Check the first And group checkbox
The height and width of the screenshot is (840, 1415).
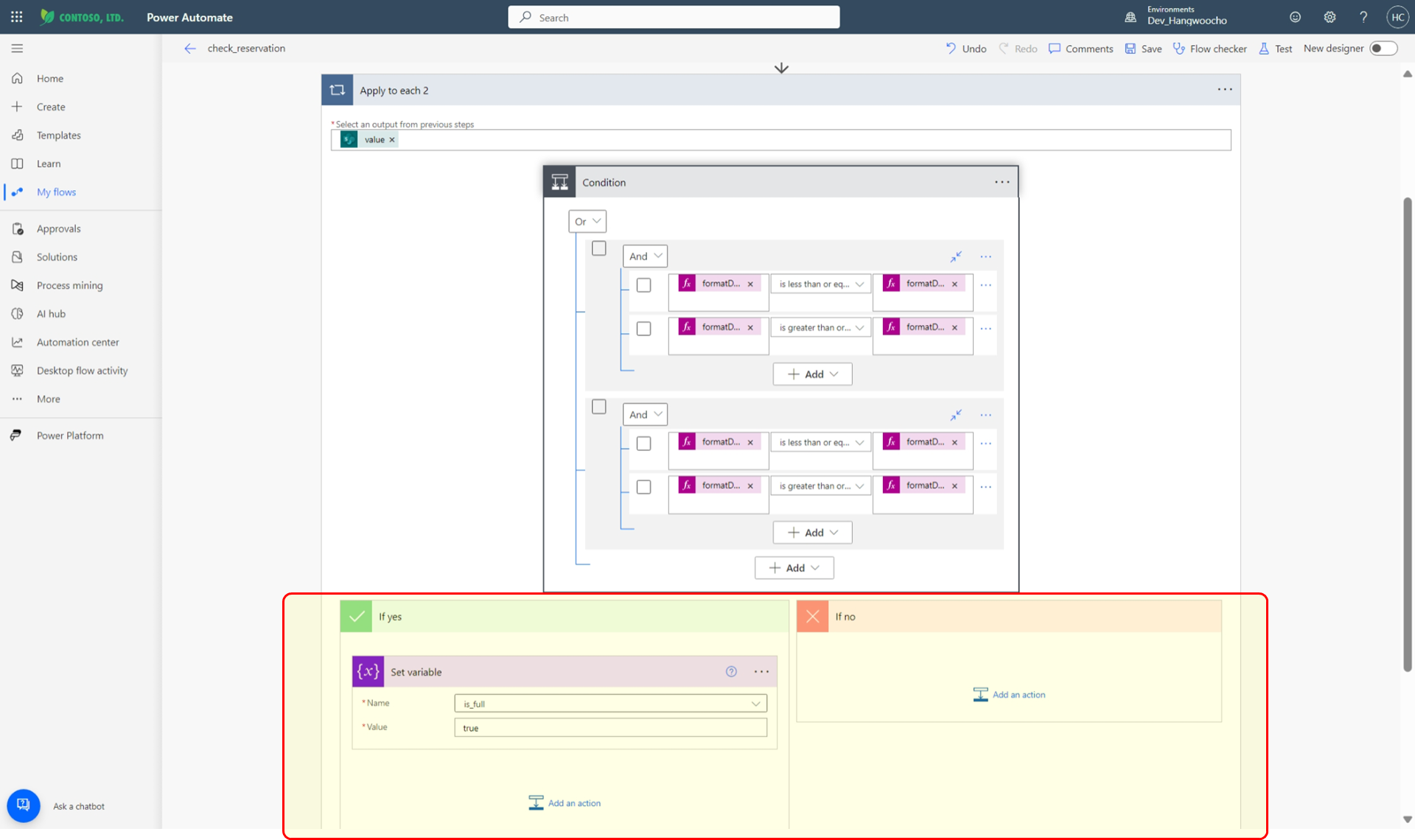(599, 248)
